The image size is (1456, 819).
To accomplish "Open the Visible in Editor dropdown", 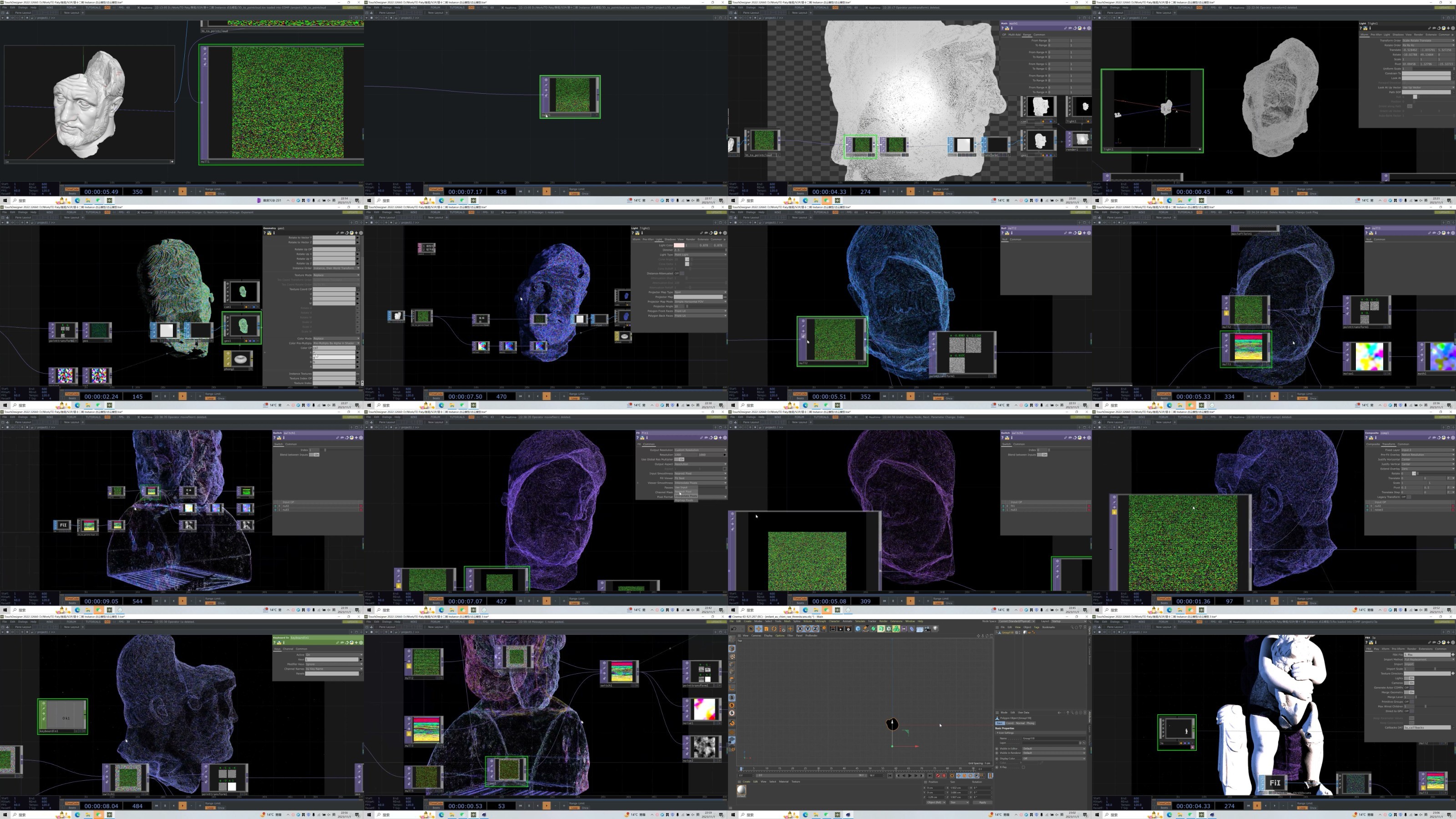I will tap(1053, 748).
